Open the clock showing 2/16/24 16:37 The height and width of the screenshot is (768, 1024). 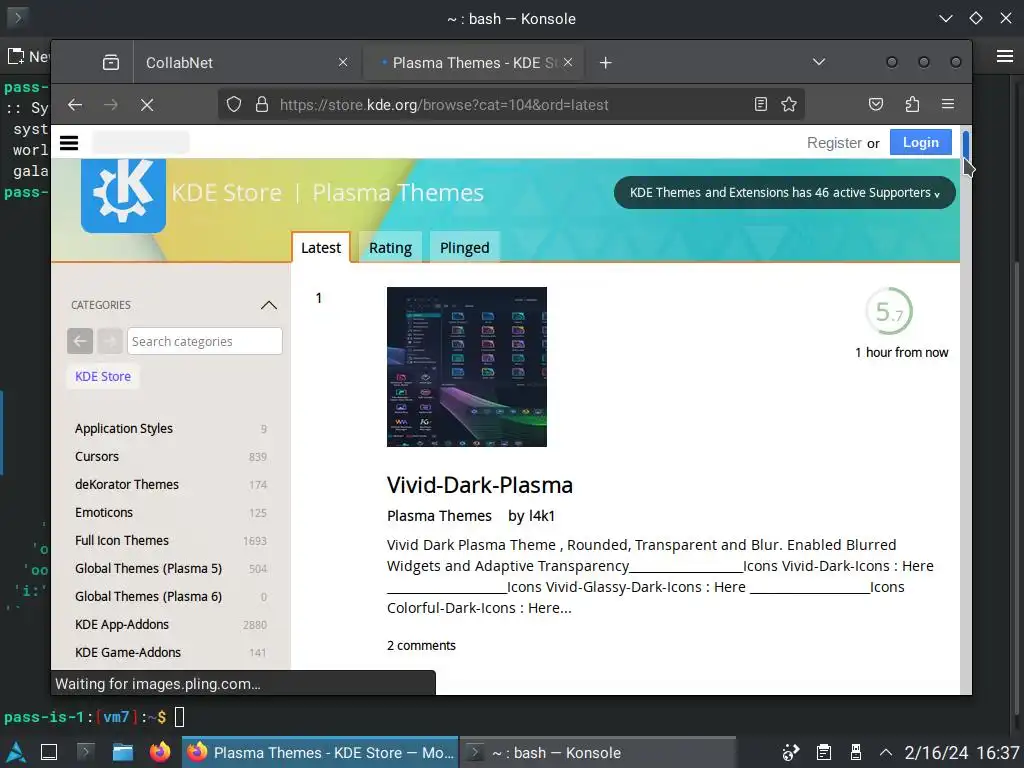click(962, 752)
